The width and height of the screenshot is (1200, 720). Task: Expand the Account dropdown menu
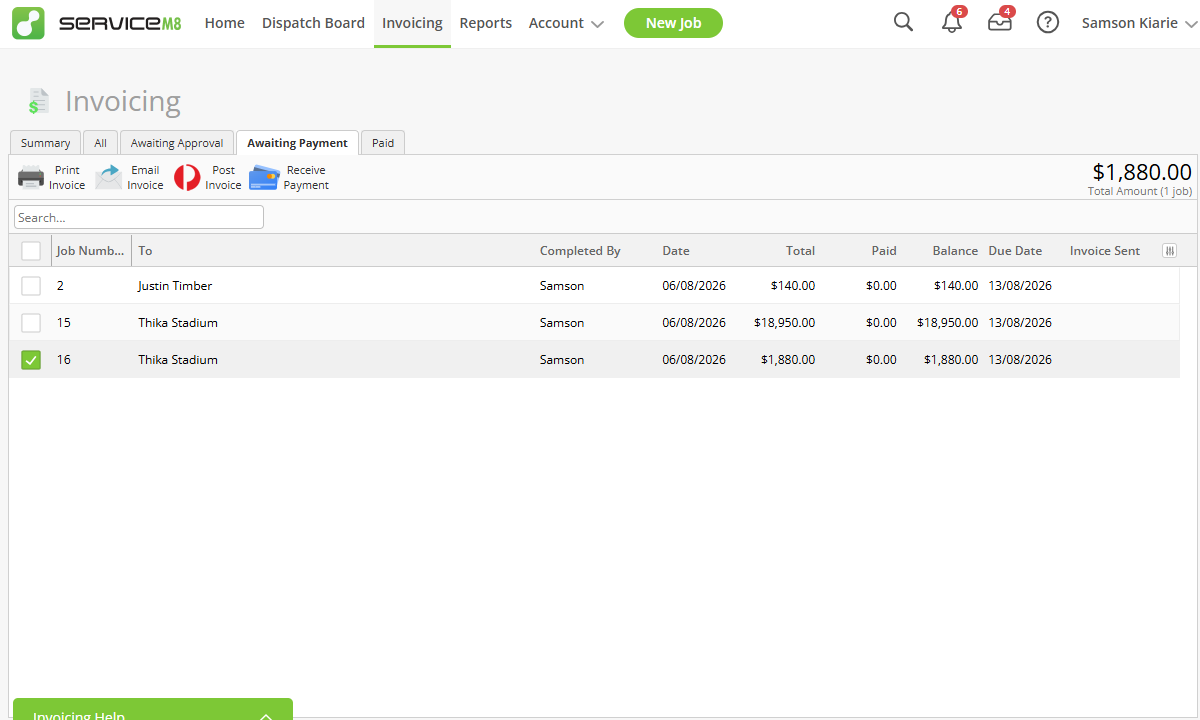566,23
